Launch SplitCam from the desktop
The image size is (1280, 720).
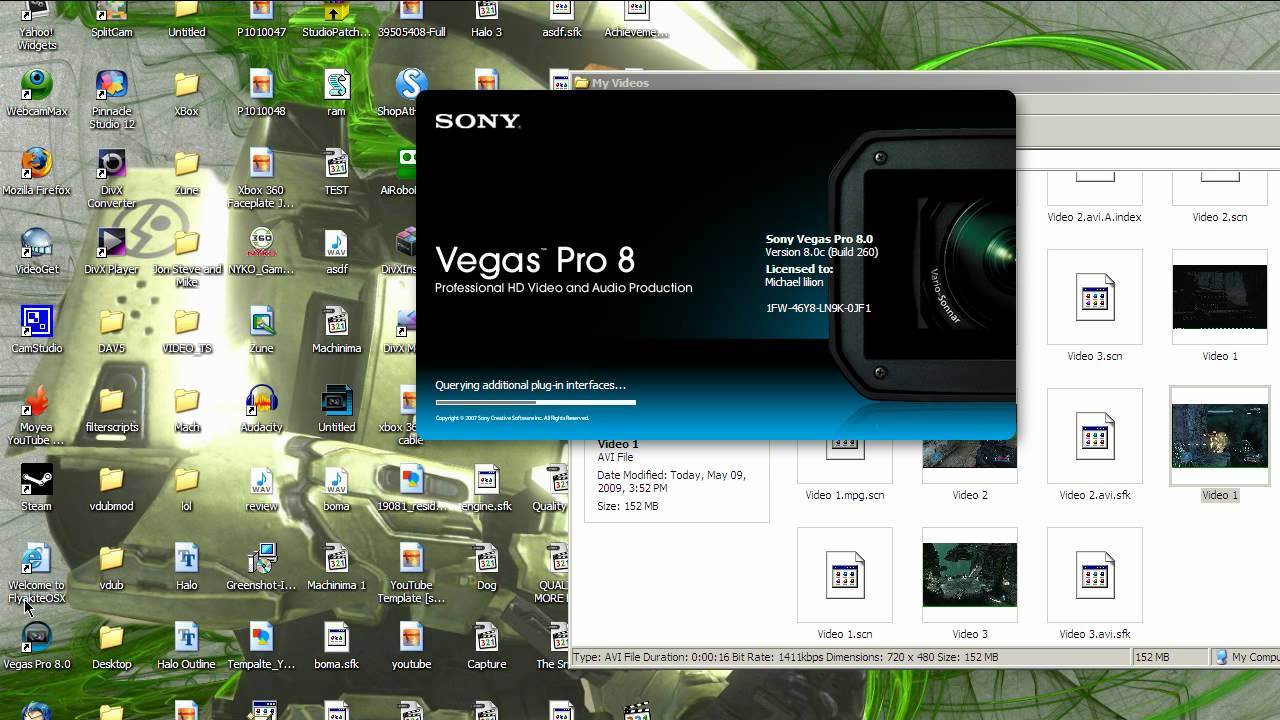point(111,20)
